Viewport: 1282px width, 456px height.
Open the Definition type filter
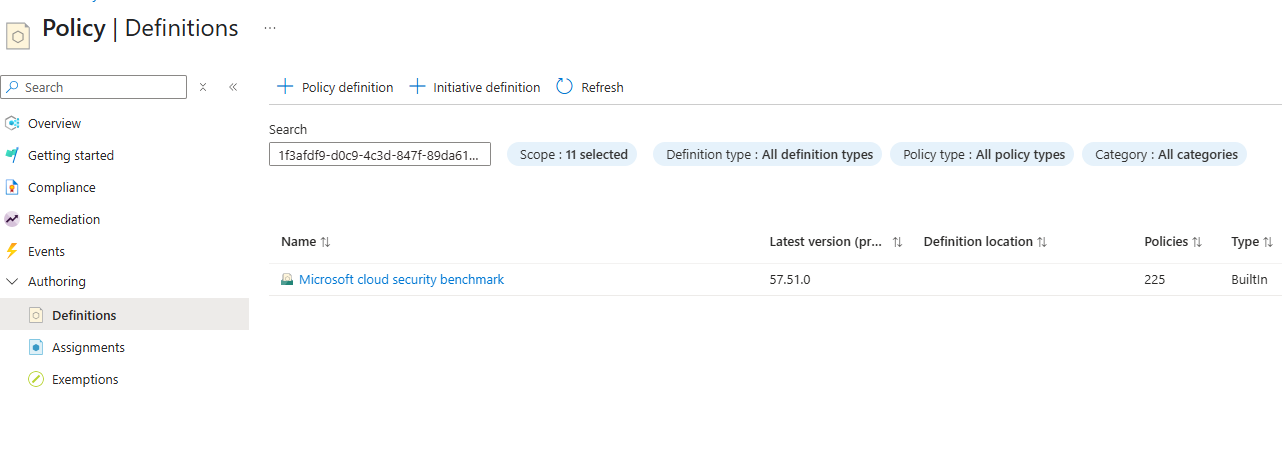coord(768,155)
